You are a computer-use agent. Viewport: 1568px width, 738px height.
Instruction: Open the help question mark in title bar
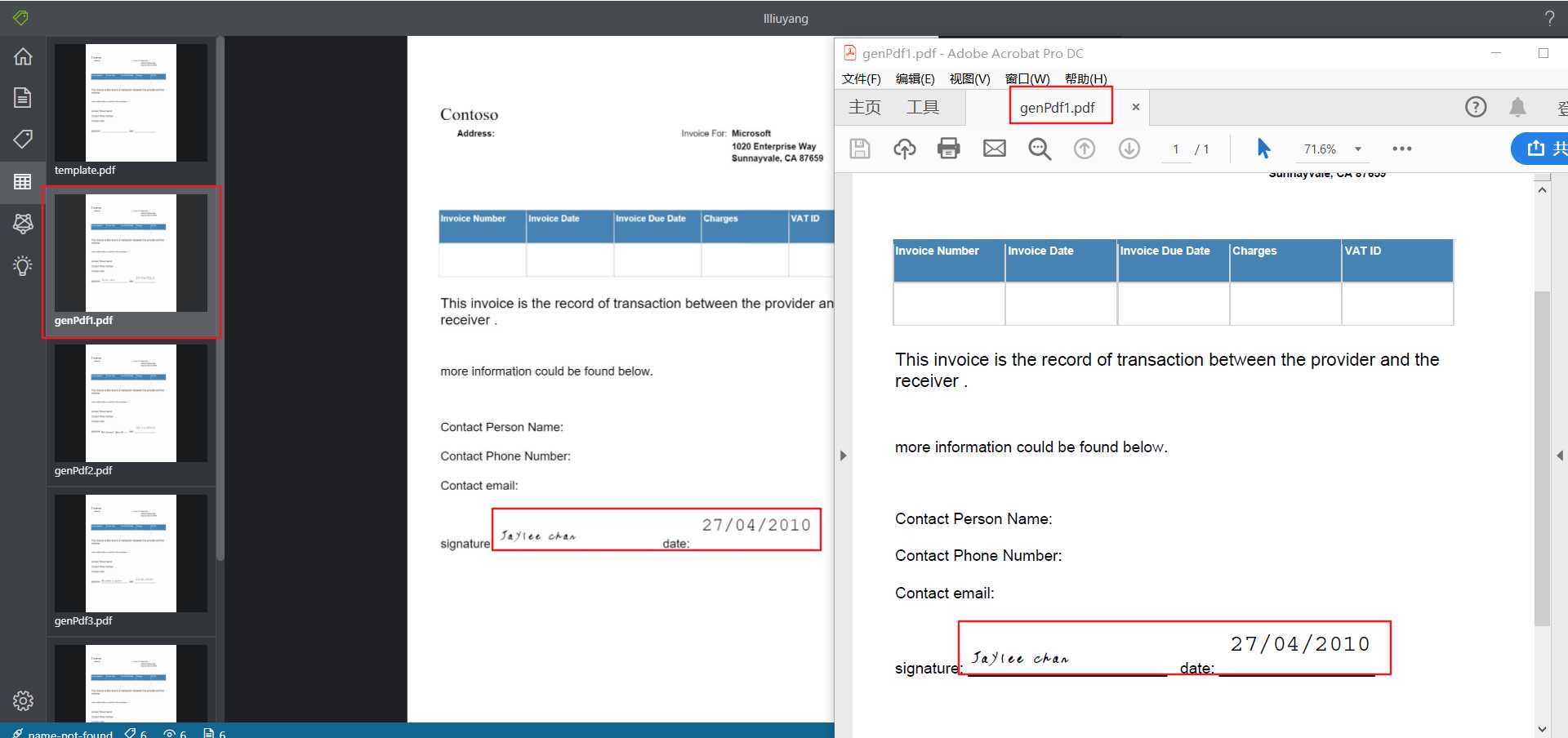point(1549,18)
